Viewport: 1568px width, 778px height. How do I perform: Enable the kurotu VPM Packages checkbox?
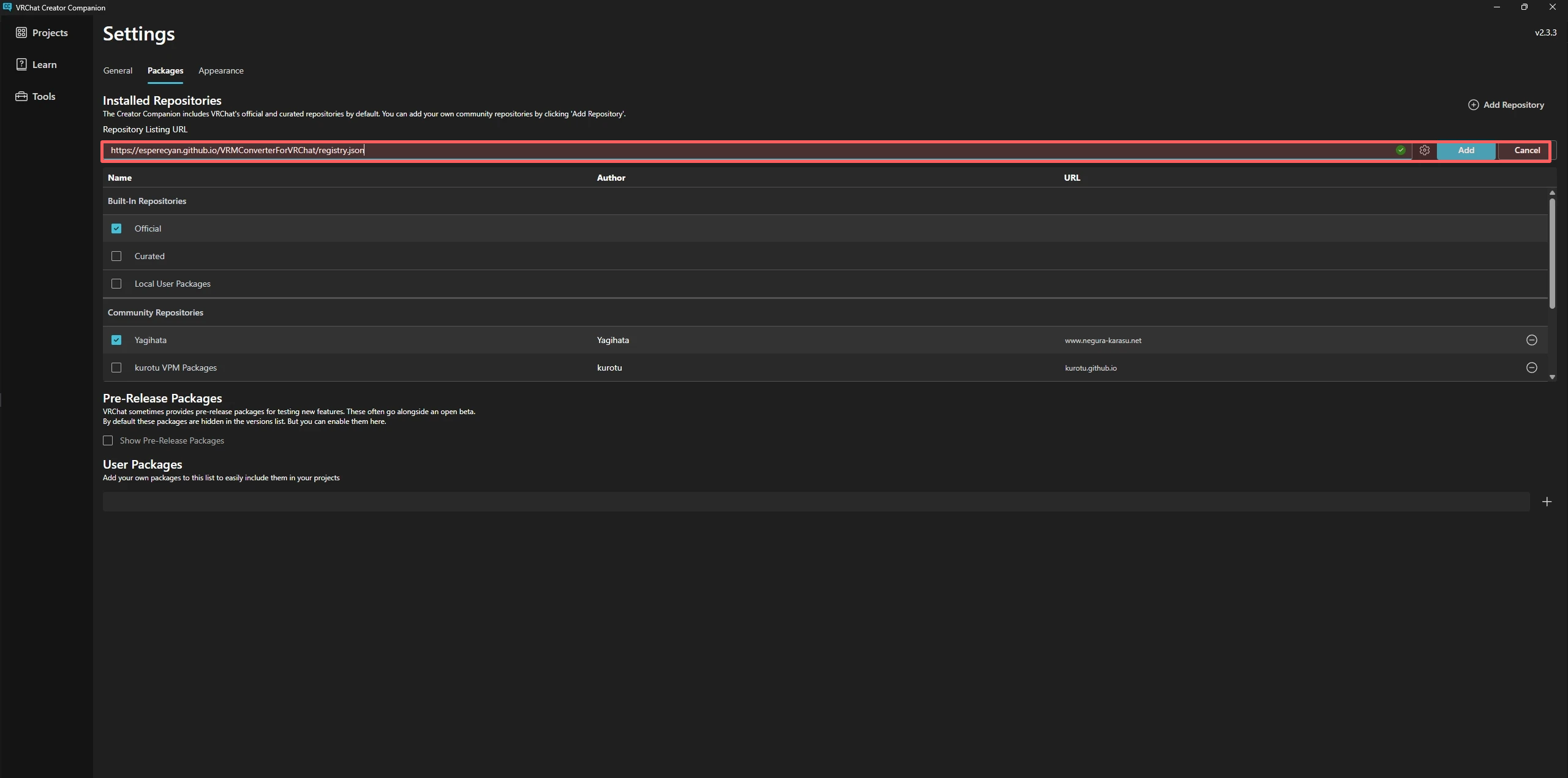(x=116, y=368)
